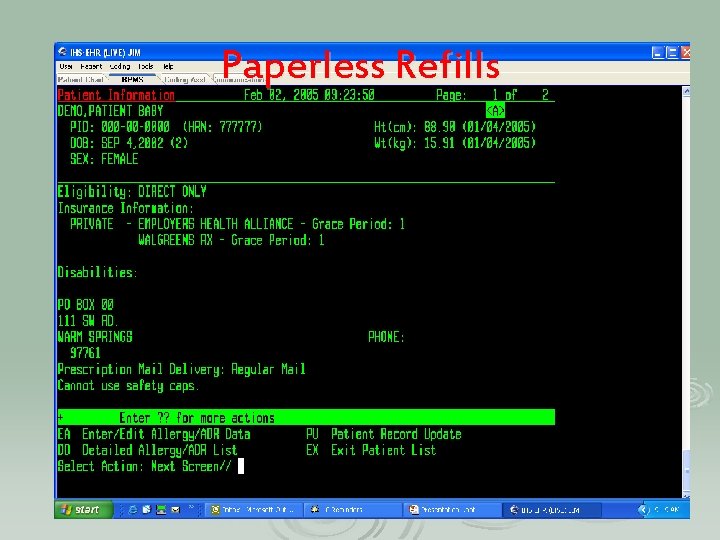Click the Windows Start button
The width and height of the screenshot is (720, 540).
83,510
